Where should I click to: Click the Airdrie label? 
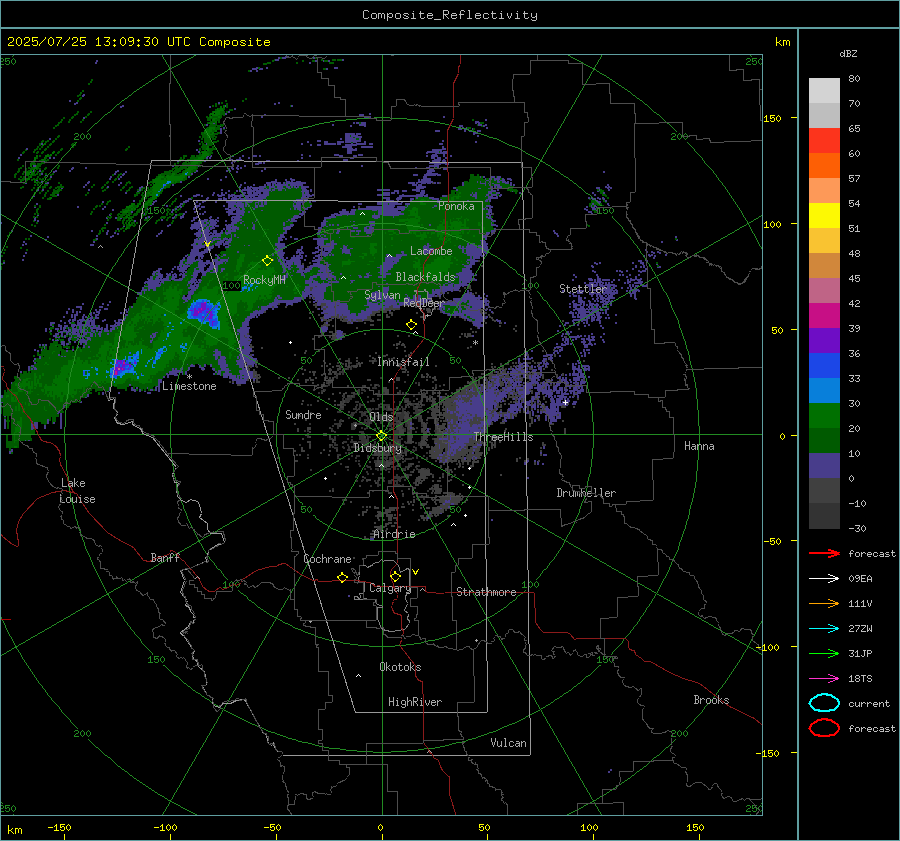point(394,534)
